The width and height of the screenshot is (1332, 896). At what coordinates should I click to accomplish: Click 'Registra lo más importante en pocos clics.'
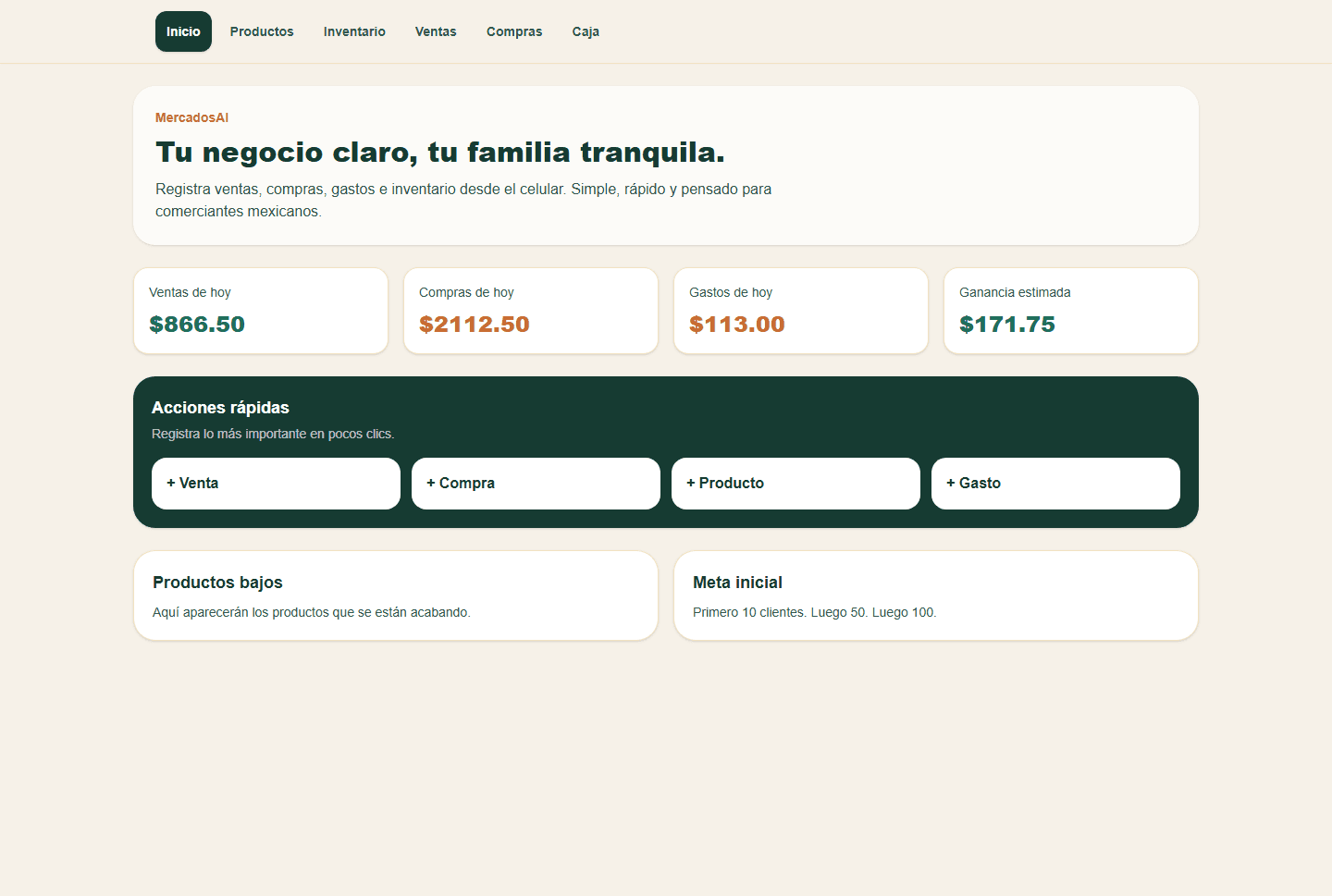click(x=273, y=434)
